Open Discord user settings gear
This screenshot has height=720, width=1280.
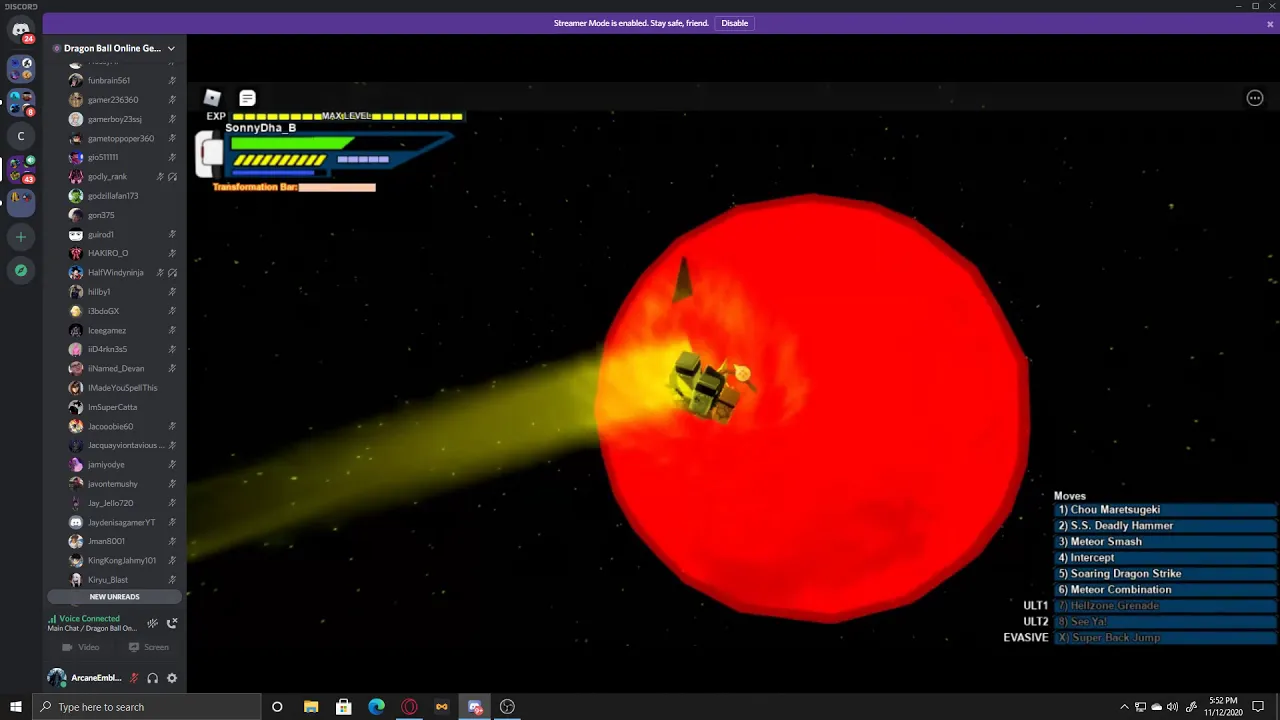(172, 678)
